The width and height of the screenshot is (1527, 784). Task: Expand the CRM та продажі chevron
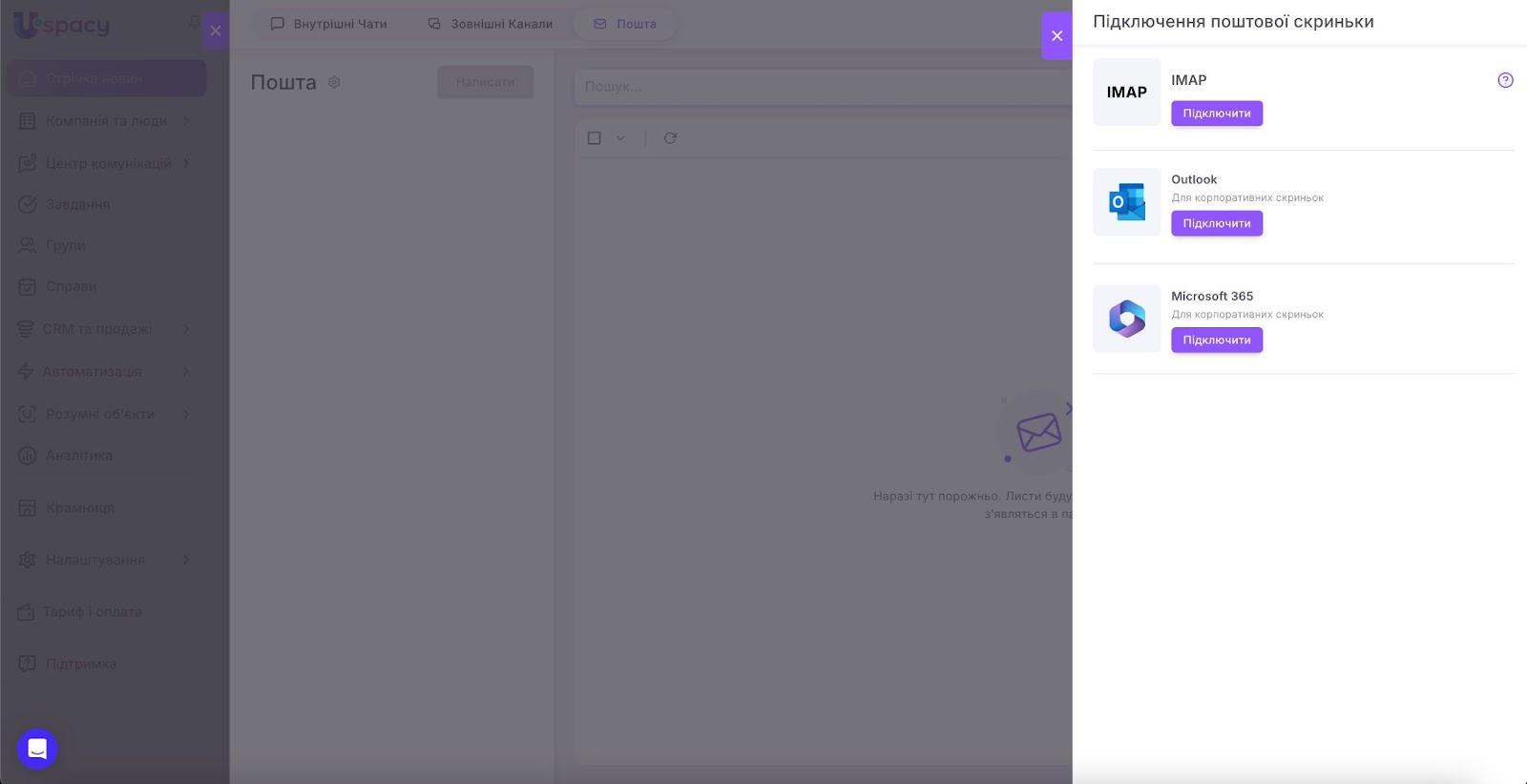click(x=186, y=329)
